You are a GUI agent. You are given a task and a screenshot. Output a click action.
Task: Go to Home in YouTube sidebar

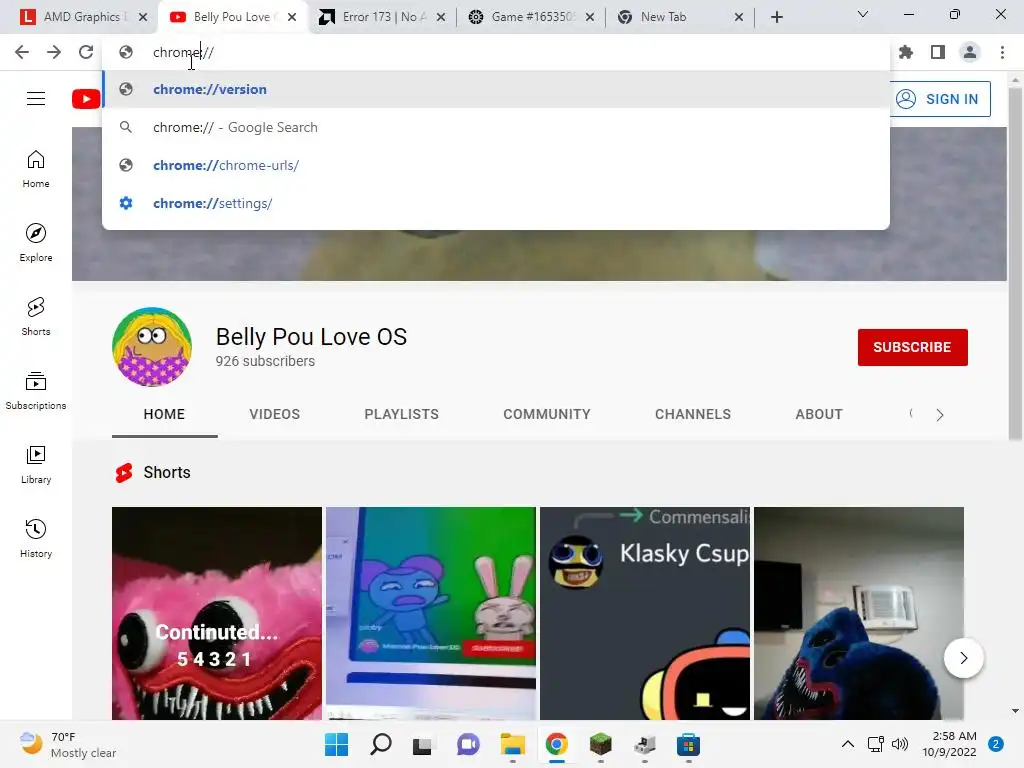[x=36, y=168]
